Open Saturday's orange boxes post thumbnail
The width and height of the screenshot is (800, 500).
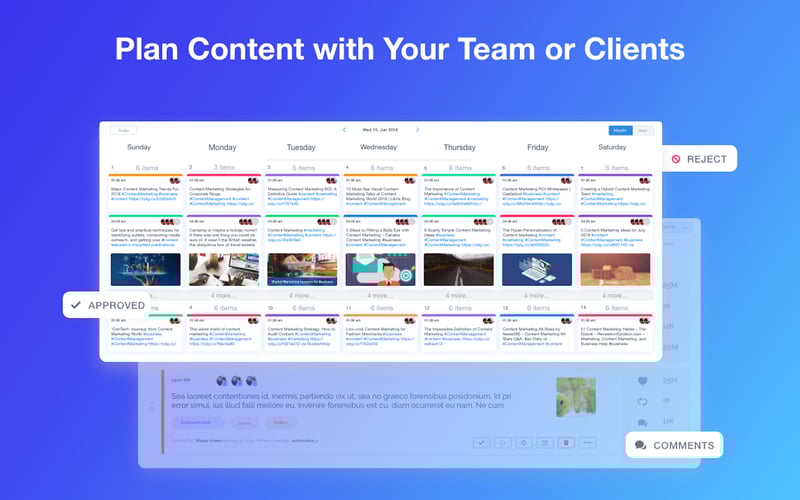(615, 269)
